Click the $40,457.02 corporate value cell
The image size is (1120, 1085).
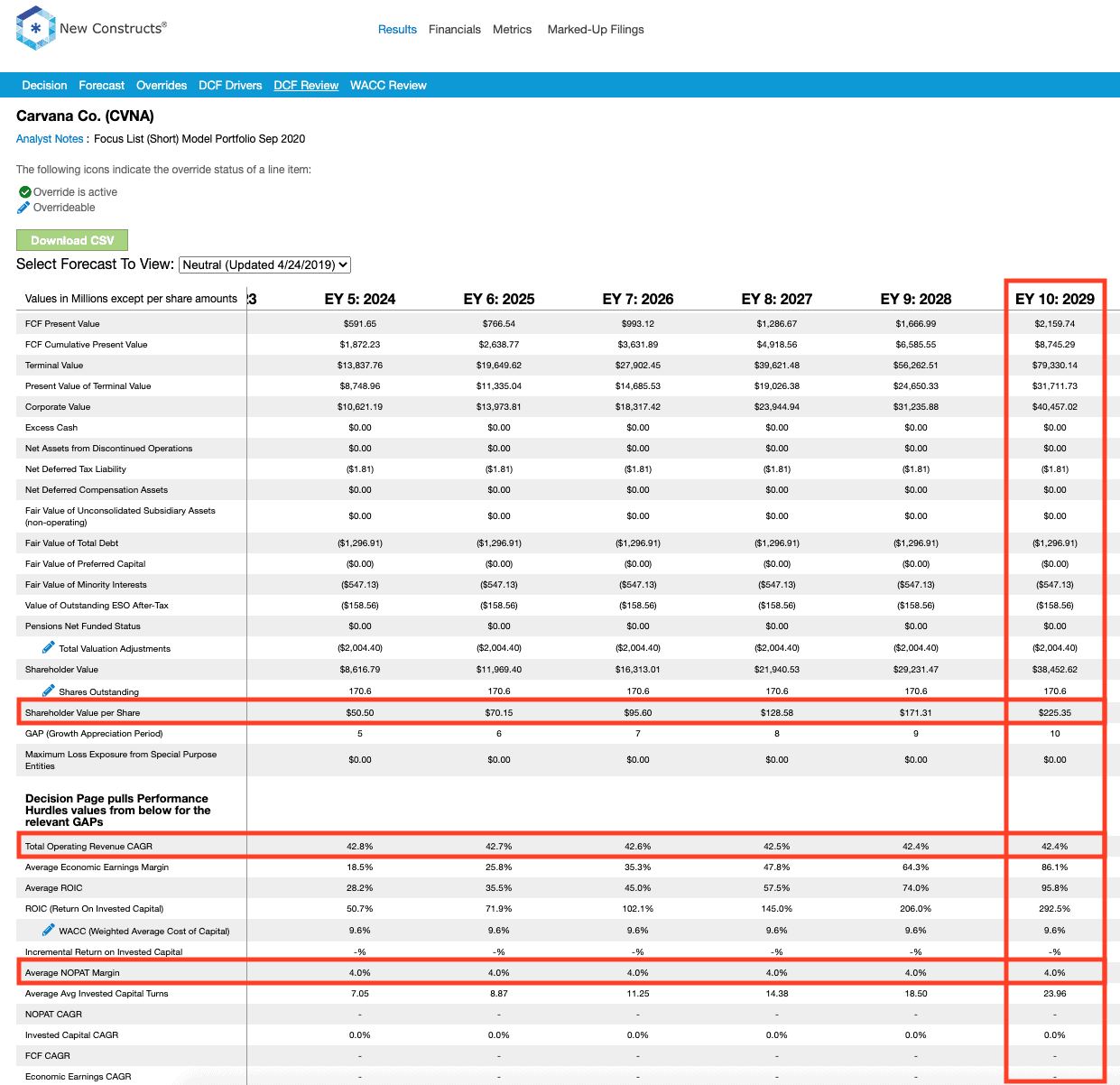pyautogui.click(x=1055, y=407)
